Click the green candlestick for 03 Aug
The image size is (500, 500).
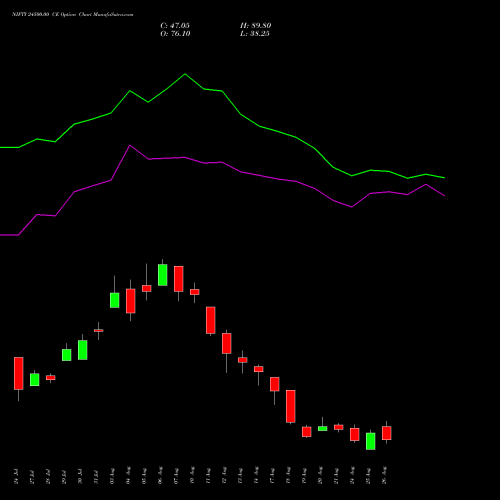click(x=115, y=300)
